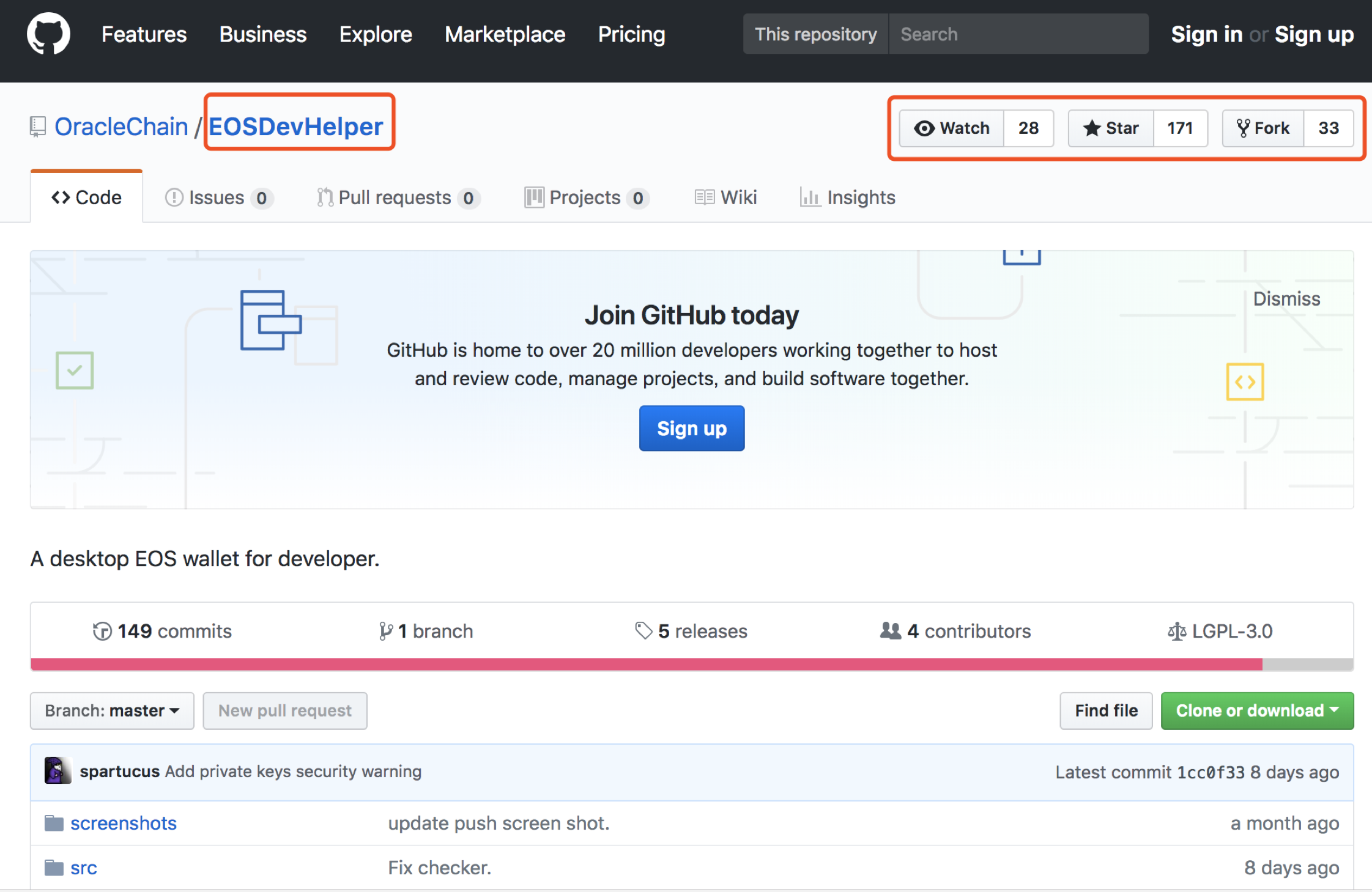Star the EOSDevHelper repository

click(x=1111, y=128)
